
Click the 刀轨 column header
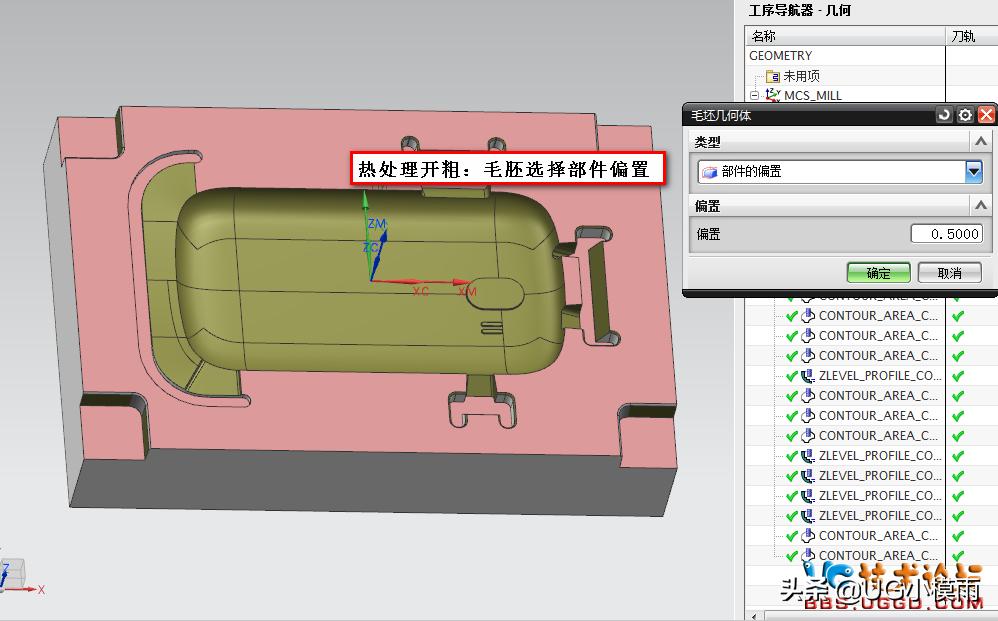(x=964, y=36)
